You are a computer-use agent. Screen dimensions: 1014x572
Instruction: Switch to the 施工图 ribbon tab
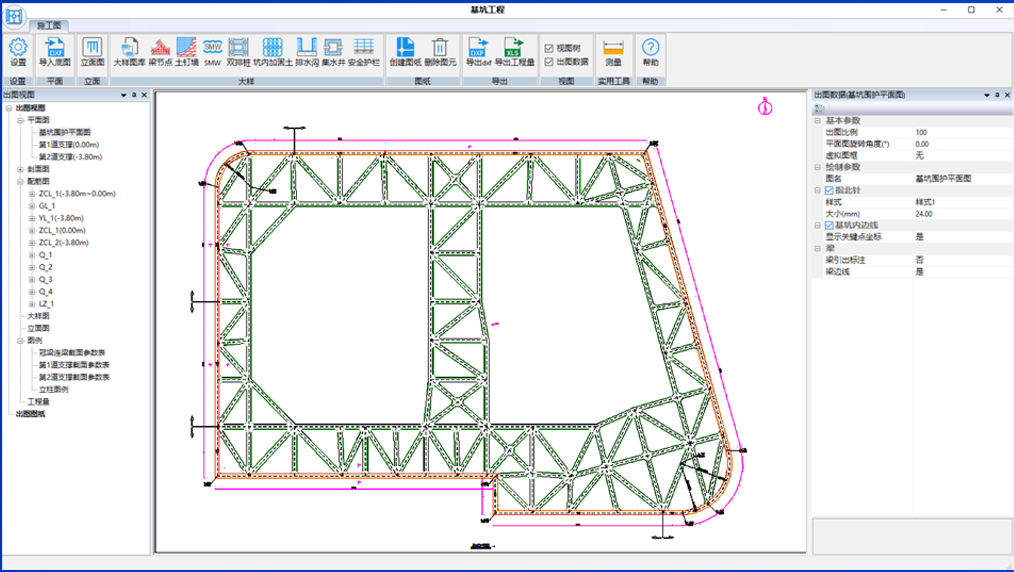[x=47, y=24]
